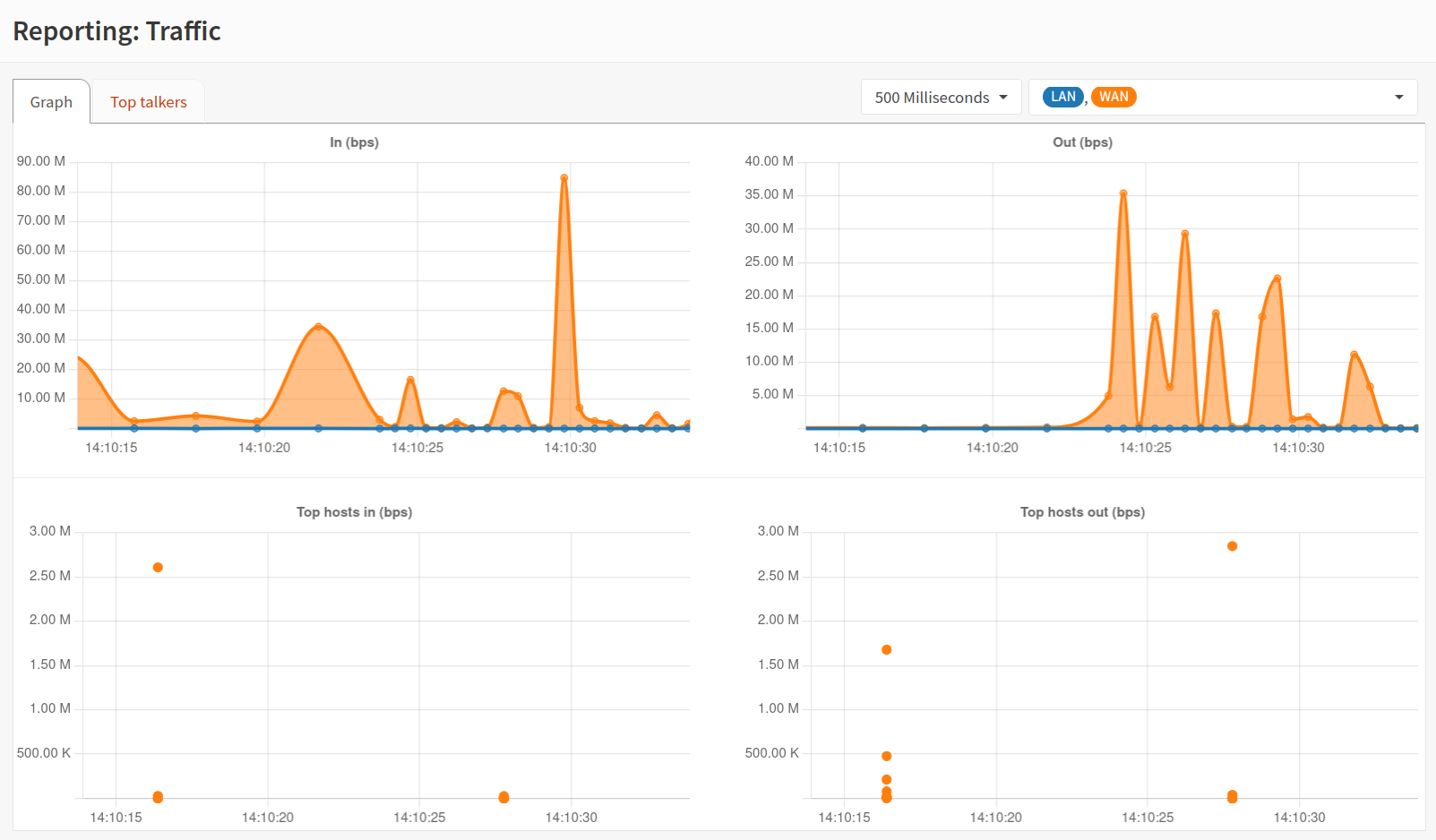Click the 1.7M dot in Top hosts out

(887, 650)
